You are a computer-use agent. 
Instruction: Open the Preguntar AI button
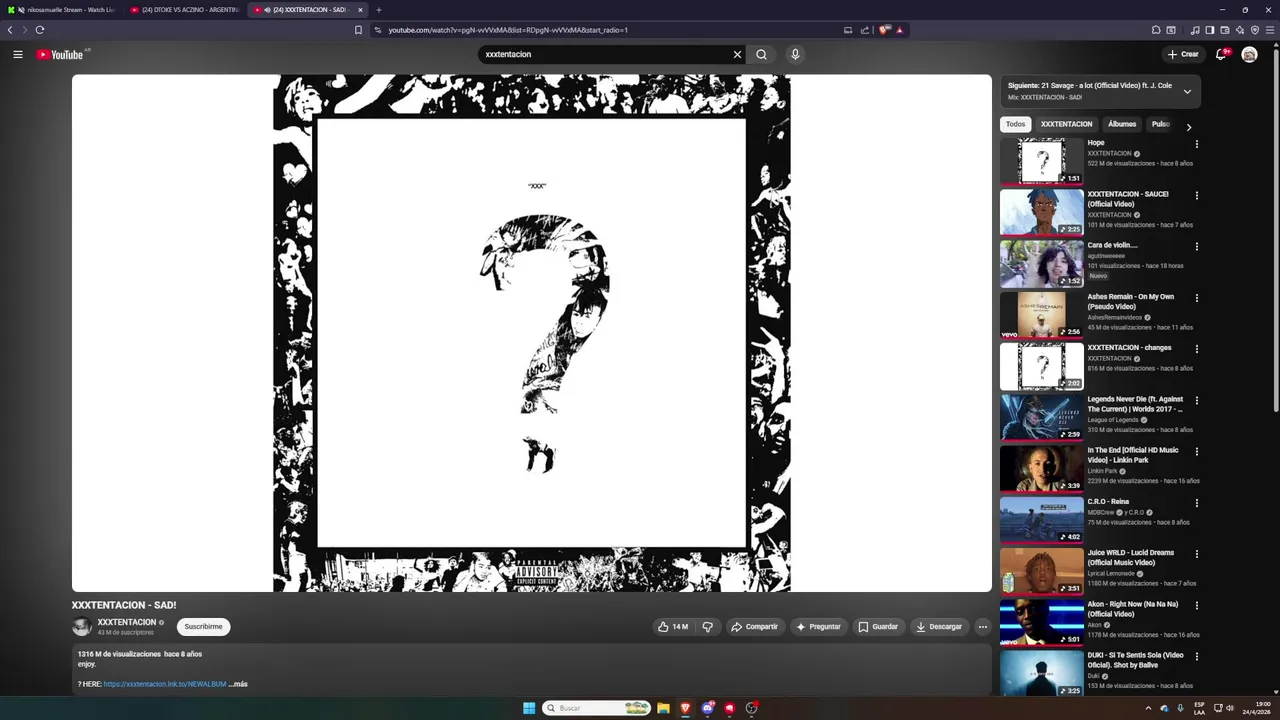point(818,627)
